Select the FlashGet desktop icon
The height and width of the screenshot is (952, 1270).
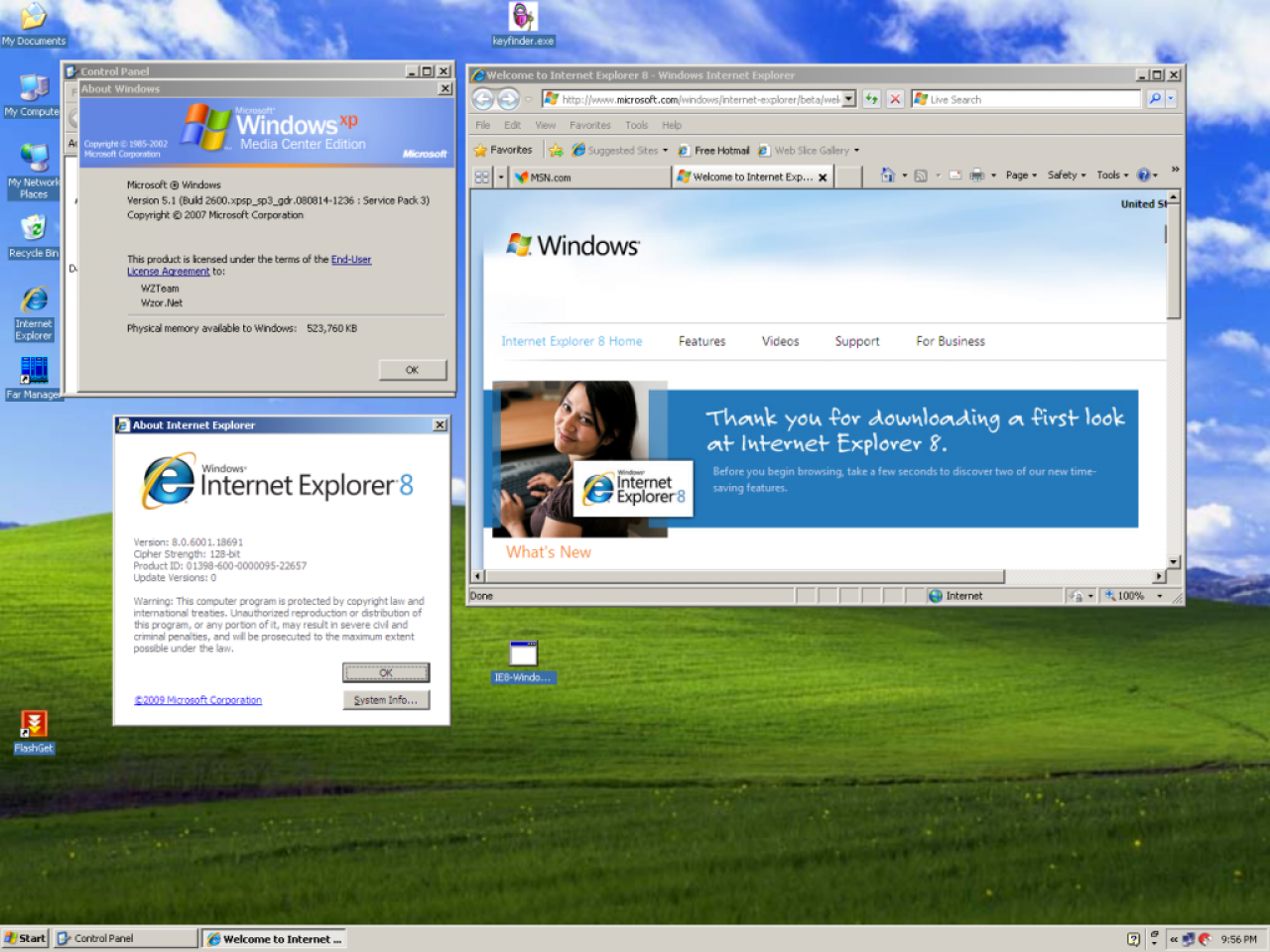[34, 732]
